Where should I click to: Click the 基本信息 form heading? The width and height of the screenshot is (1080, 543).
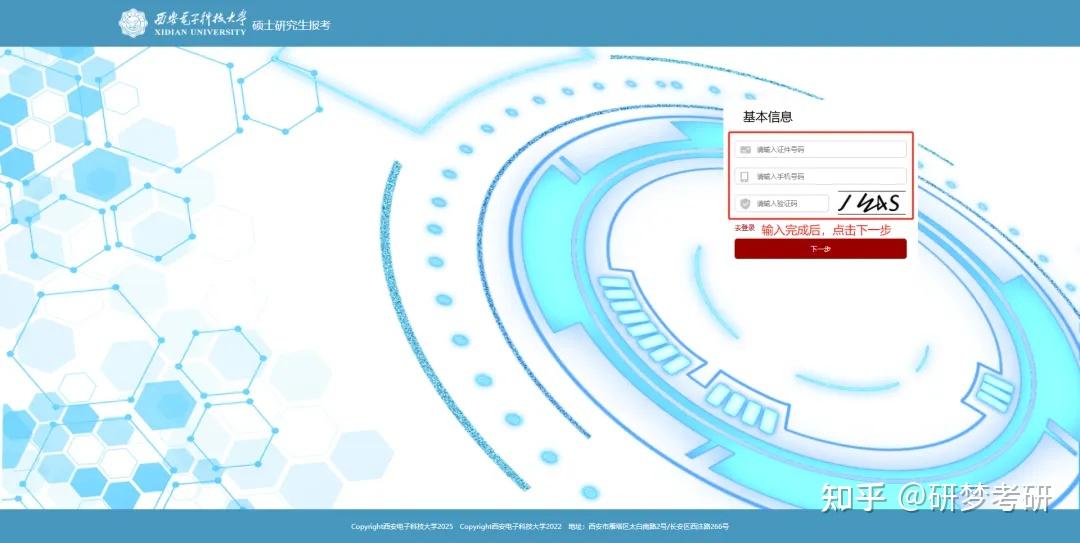767,116
